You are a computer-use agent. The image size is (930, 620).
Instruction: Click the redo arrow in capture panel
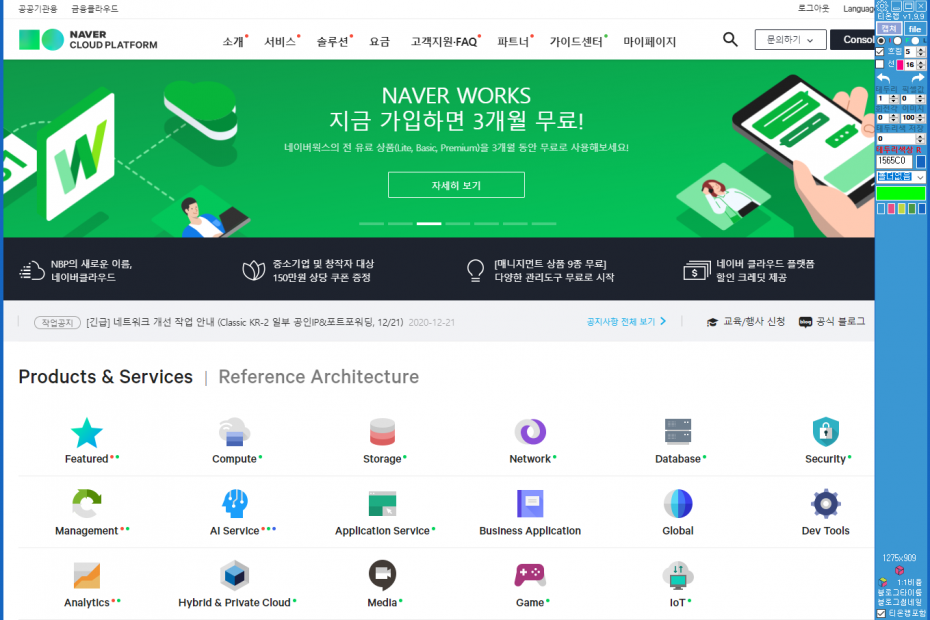[918, 78]
